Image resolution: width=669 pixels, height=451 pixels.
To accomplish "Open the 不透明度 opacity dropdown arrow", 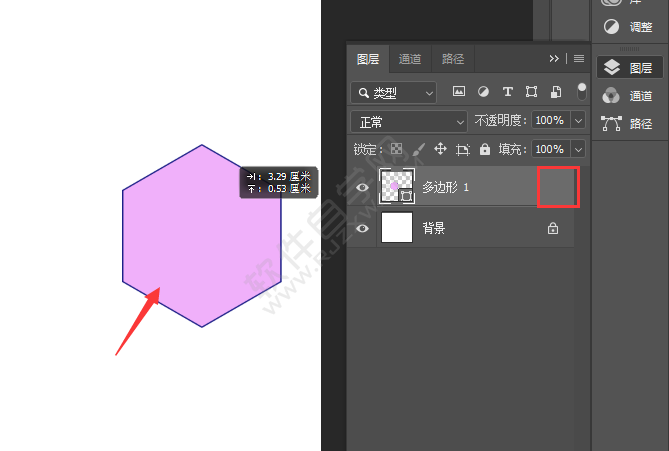I will (x=578, y=121).
